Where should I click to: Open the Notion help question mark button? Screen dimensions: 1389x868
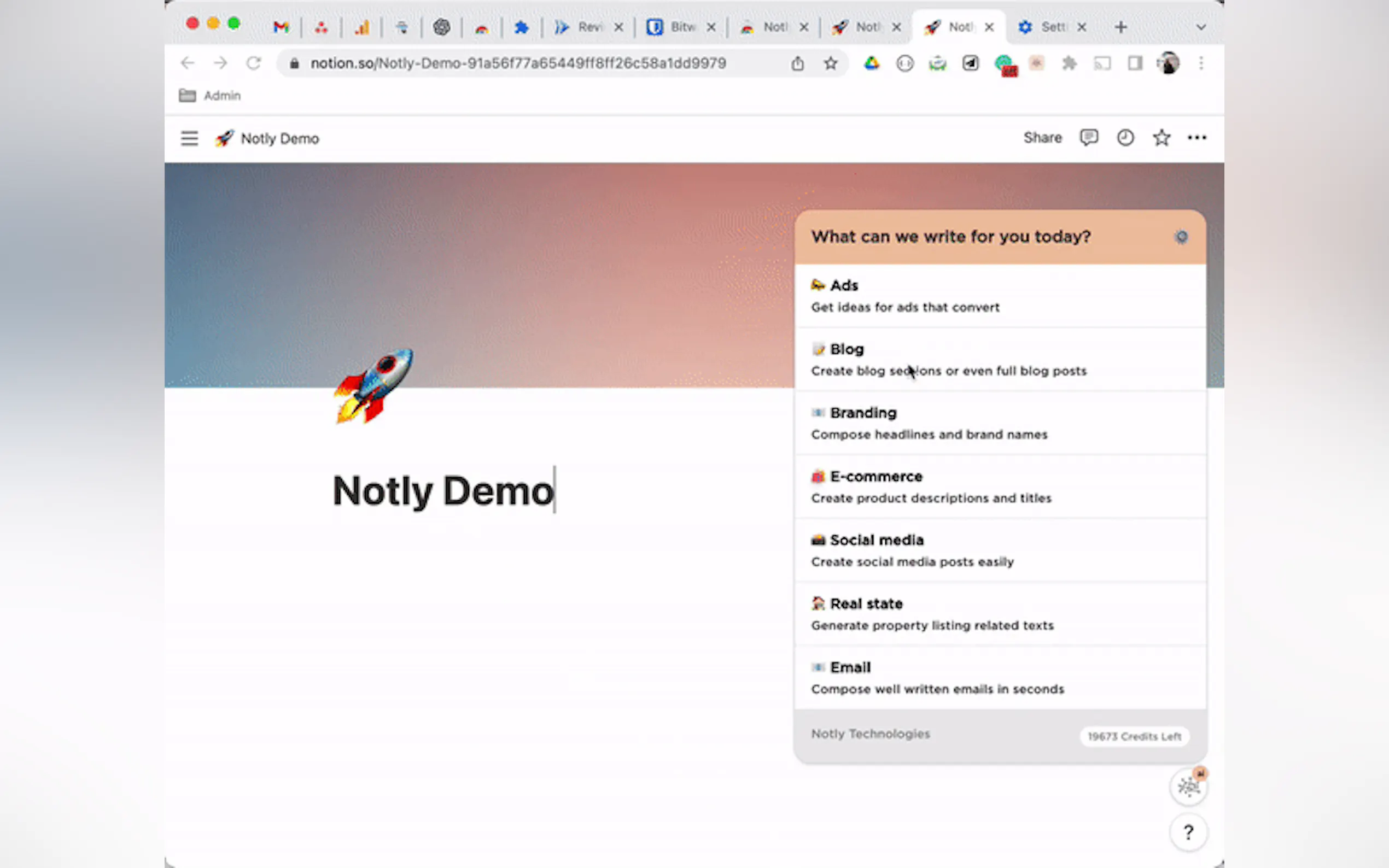pos(1188,832)
